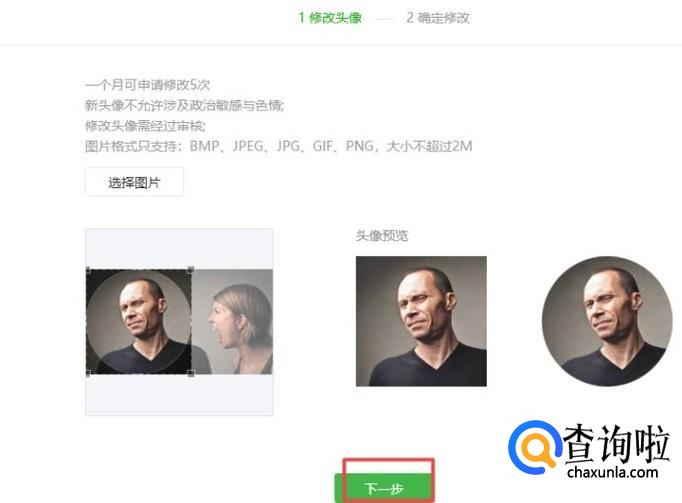Click the 查询啦 magnifier logo icon
Image resolution: width=682 pixels, height=503 pixels.
tap(535, 447)
